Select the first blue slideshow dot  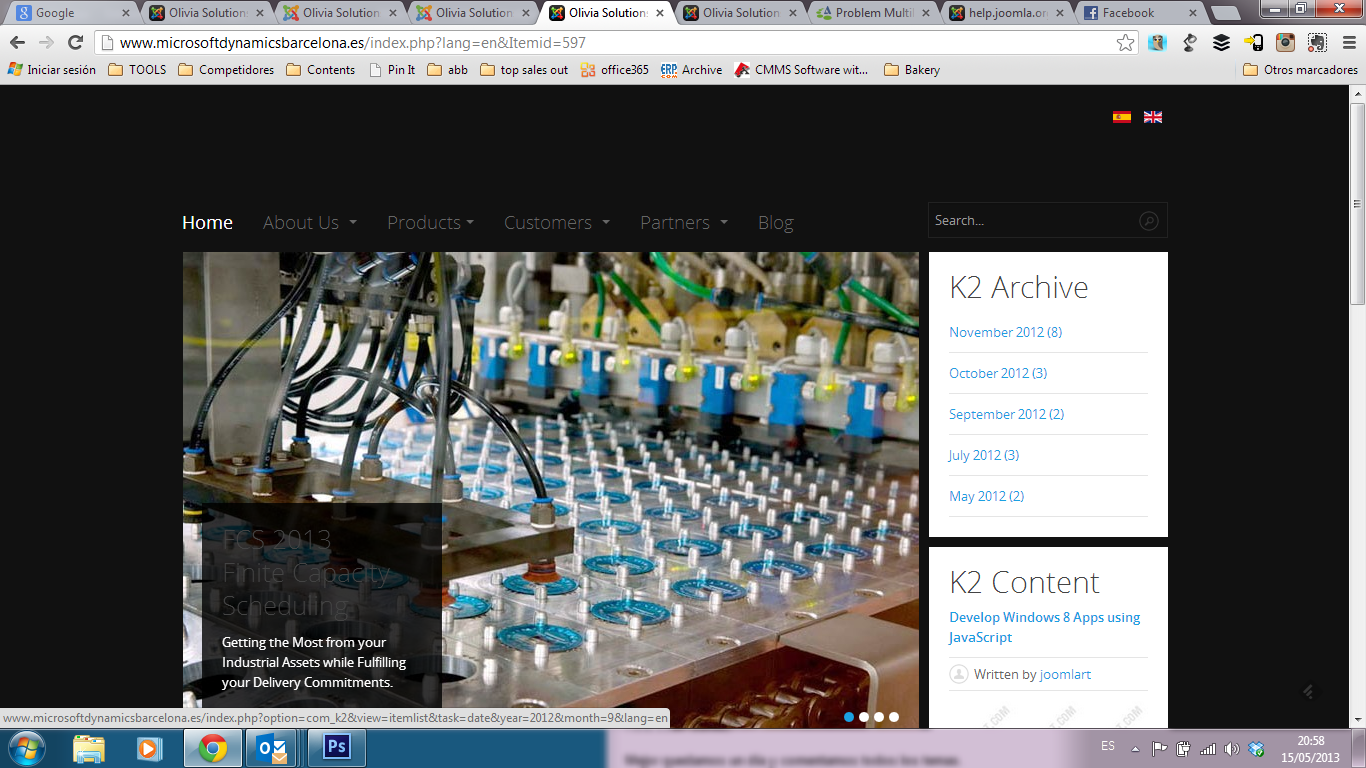pyautogui.click(x=849, y=717)
